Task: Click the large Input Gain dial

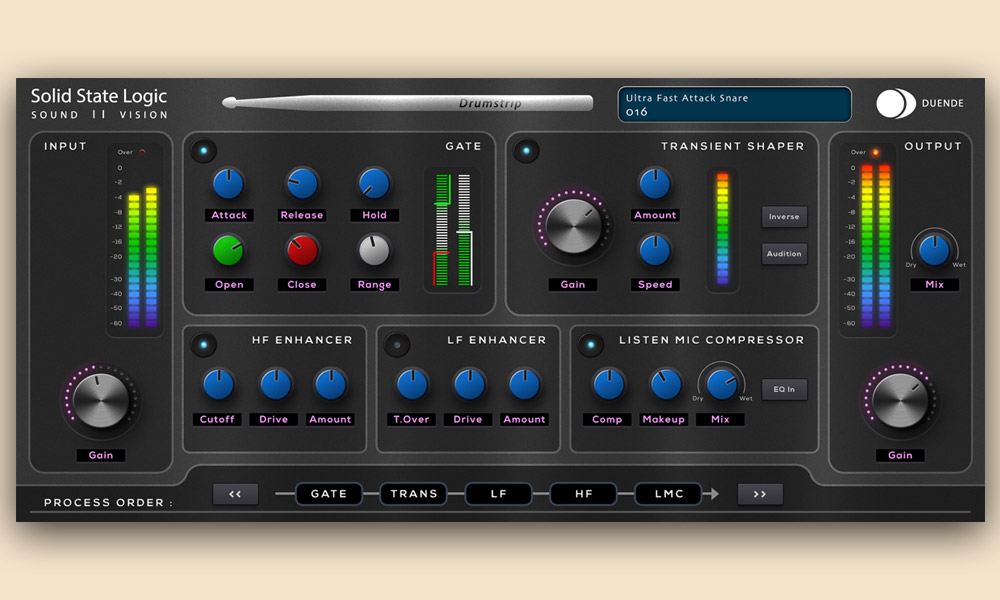Action: pyautogui.click(x=101, y=402)
